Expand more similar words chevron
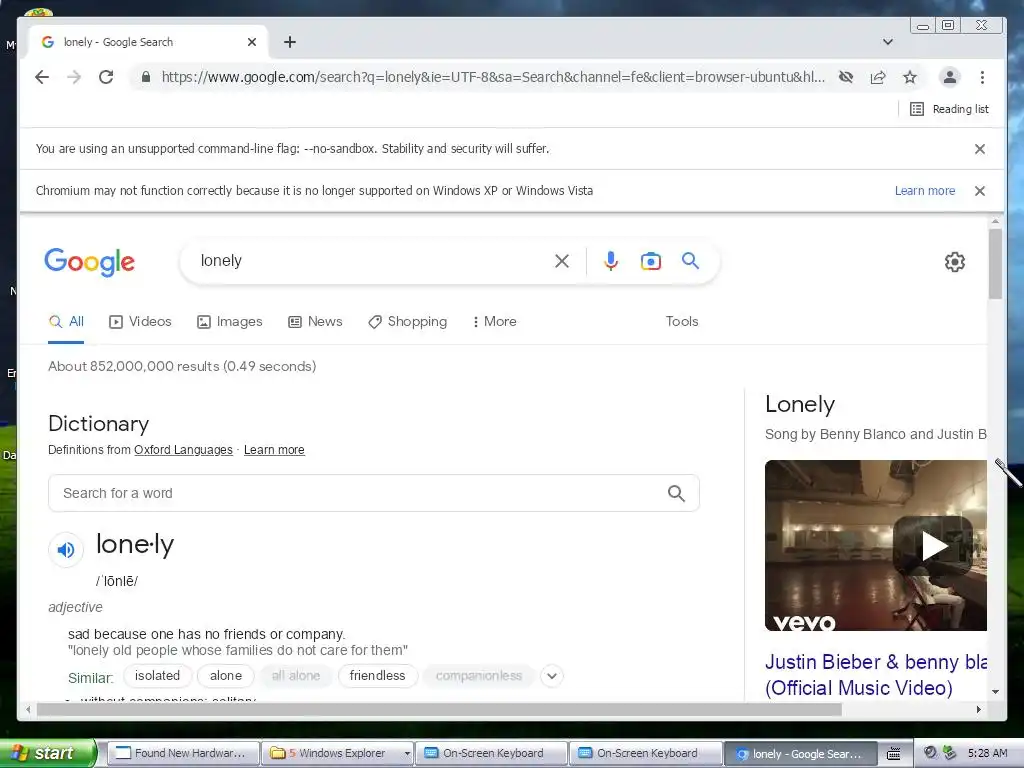Viewport: 1024px width, 768px height. click(x=552, y=676)
